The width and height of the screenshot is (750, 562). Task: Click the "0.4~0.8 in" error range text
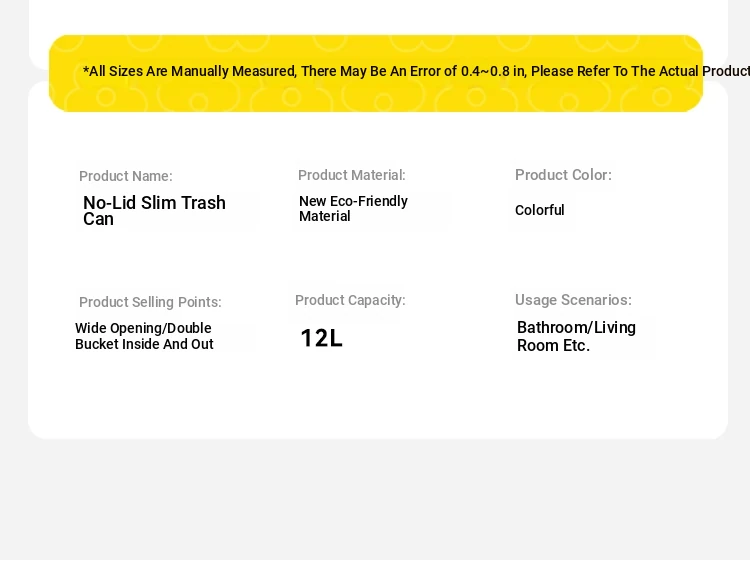coord(493,72)
